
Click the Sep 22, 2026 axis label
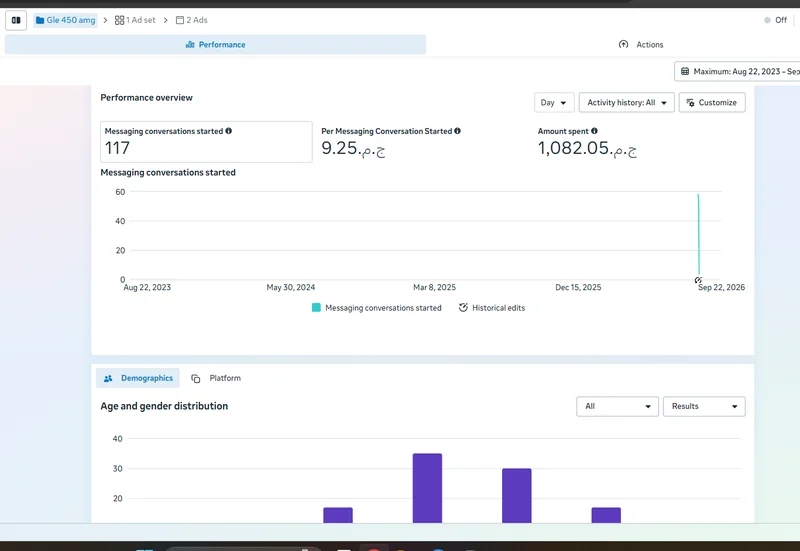(x=721, y=287)
